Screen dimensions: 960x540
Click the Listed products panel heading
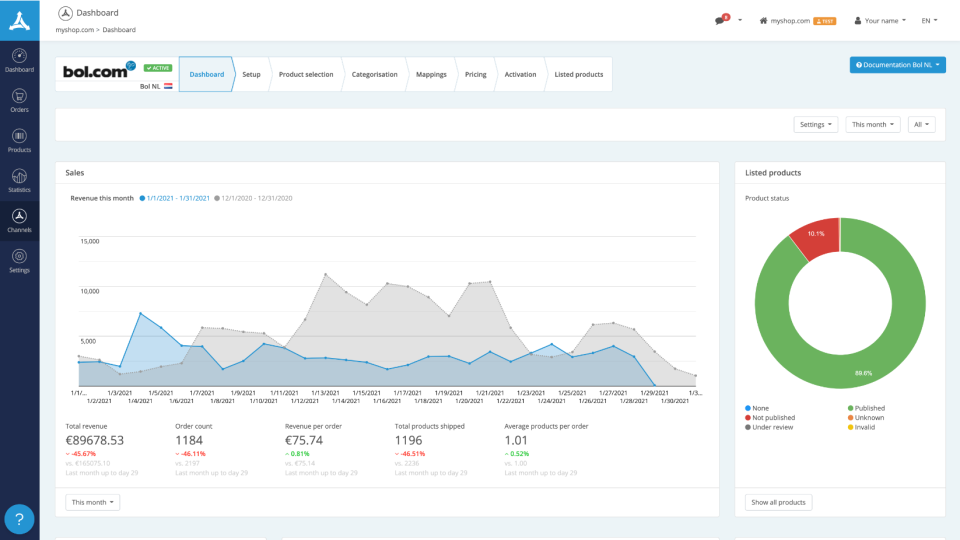(x=773, y=173)
